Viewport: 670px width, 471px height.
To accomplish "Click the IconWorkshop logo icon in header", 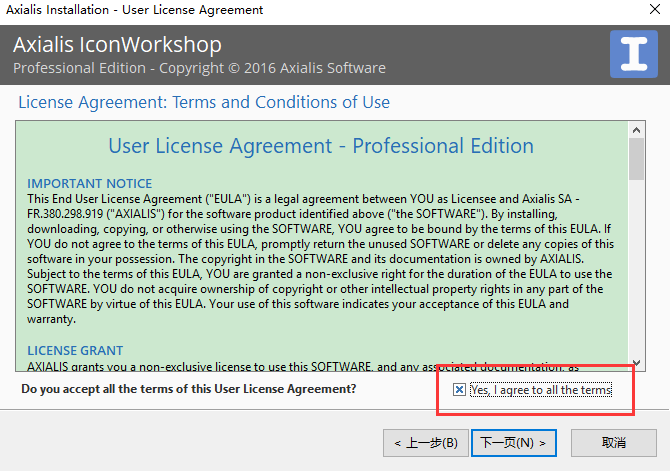I will coord(632,54).
